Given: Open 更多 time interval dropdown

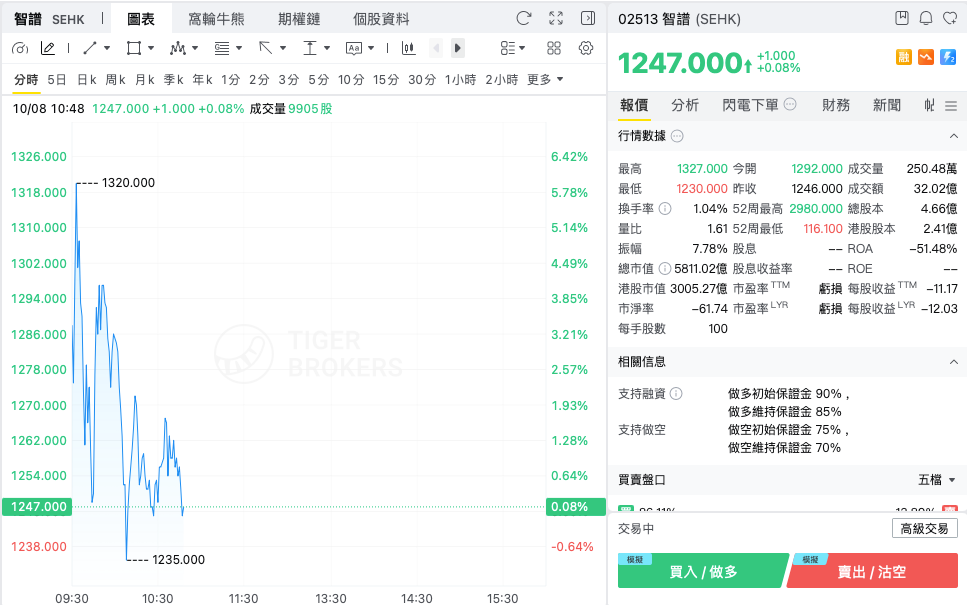Looking at the screenshot, I should point(545,80).
